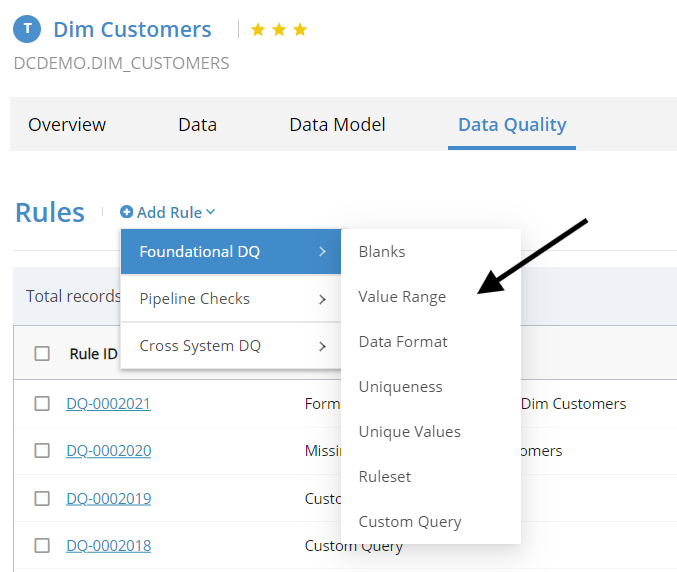Image resolution: width=677 pixels, height=572 pixels.
Task: Check the box for rule DQ-0002021
Action: (42, 404)
